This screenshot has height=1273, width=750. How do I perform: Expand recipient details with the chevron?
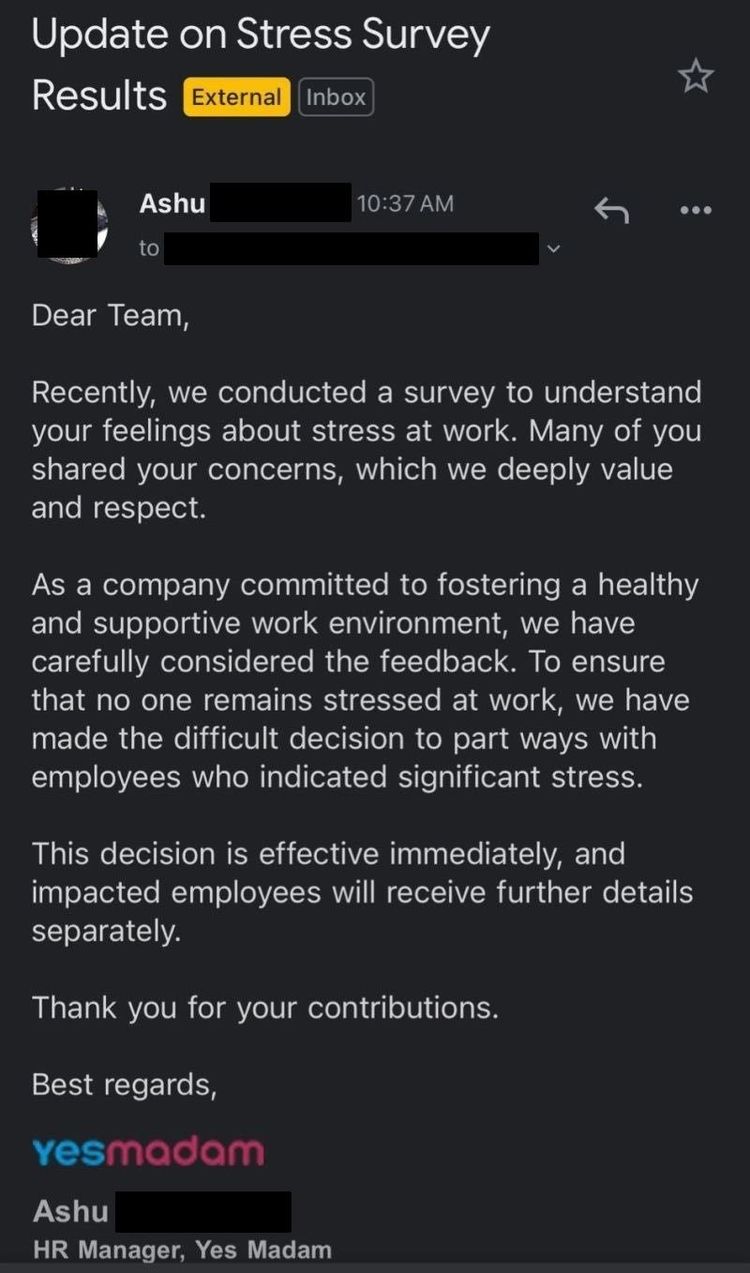555,249
